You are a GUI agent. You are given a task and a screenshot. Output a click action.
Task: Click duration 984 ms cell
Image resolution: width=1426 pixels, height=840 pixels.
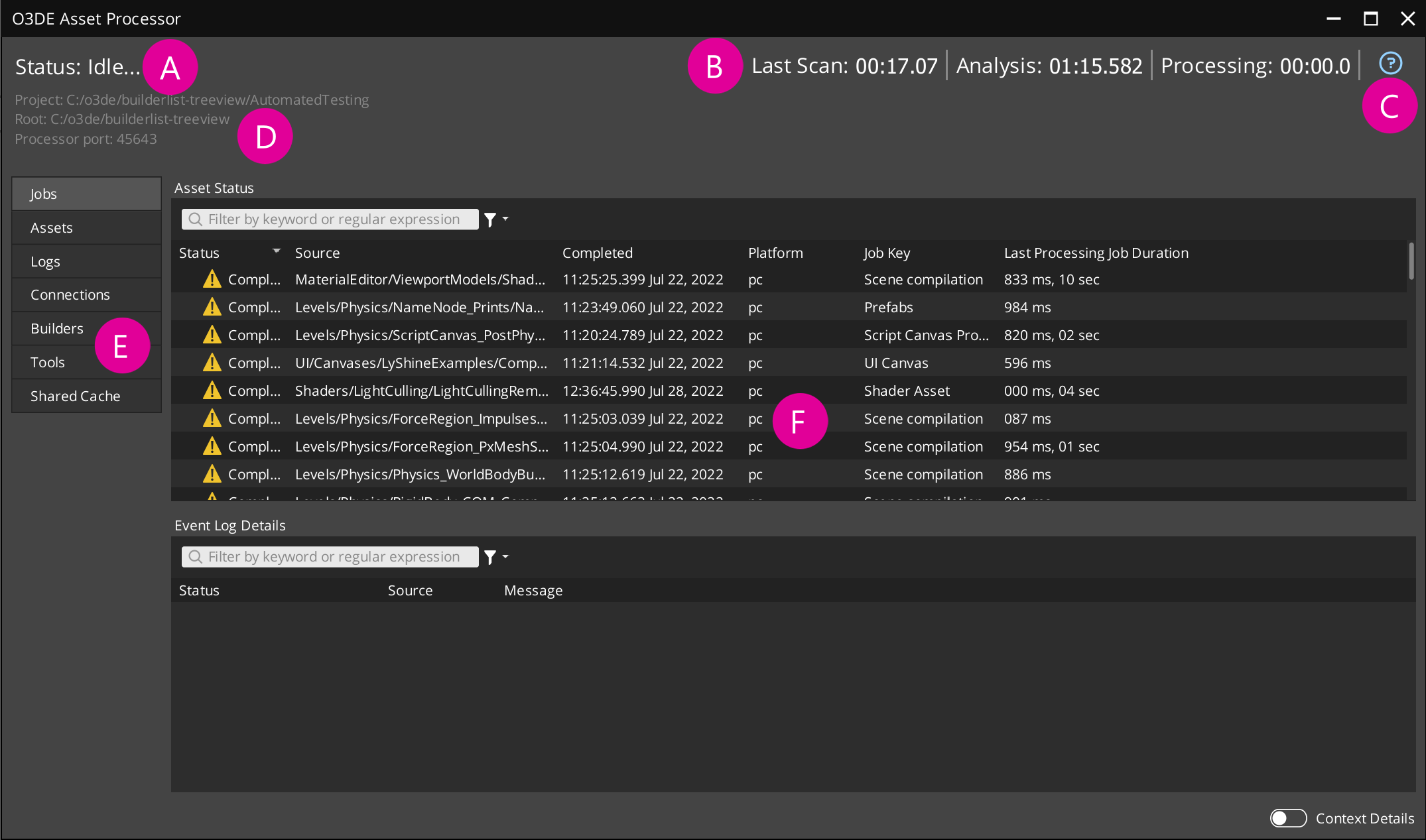1027,307
